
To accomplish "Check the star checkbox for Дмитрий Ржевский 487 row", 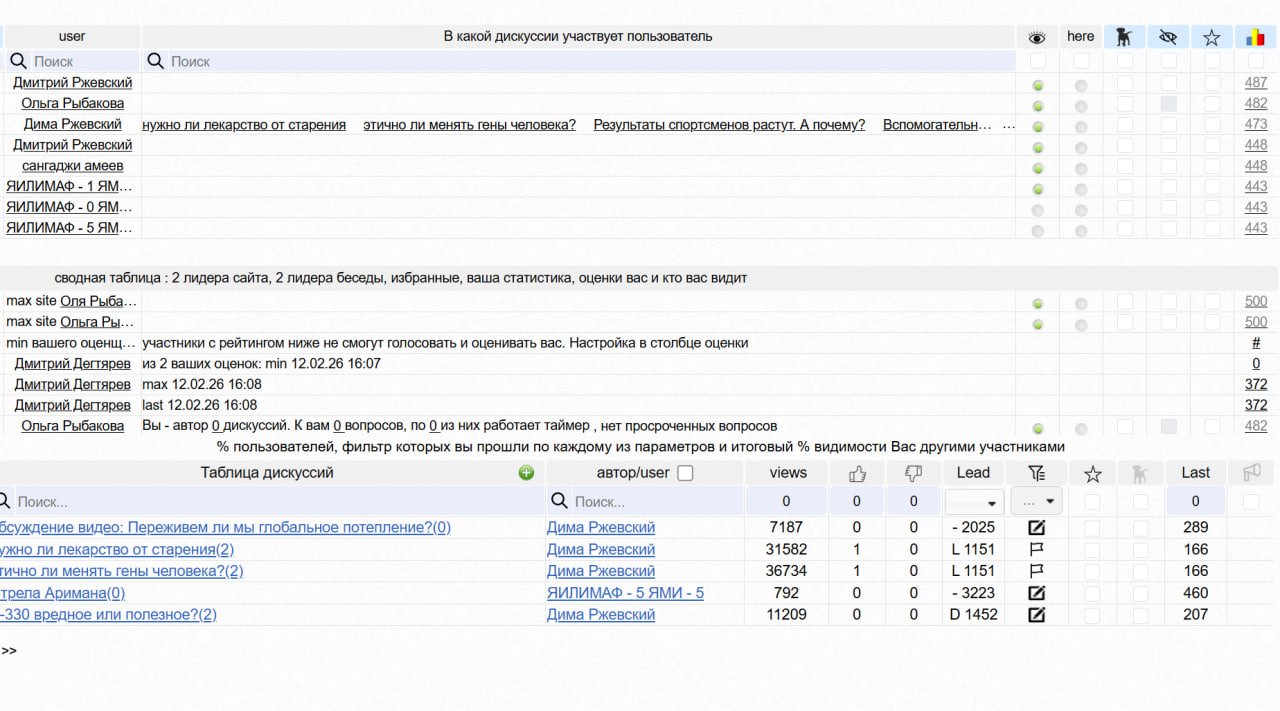I will [x=1211, y=83].
